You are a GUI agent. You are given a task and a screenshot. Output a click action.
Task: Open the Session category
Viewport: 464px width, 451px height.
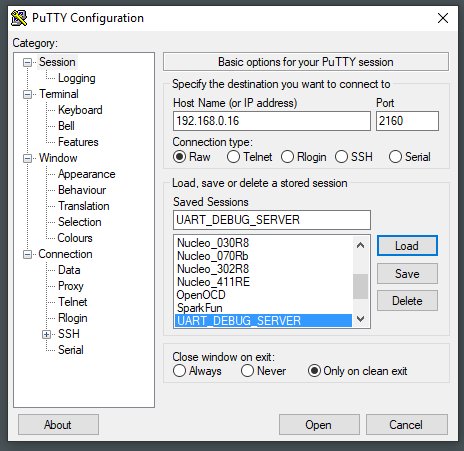pyautogui.click(x=57, y=62)
